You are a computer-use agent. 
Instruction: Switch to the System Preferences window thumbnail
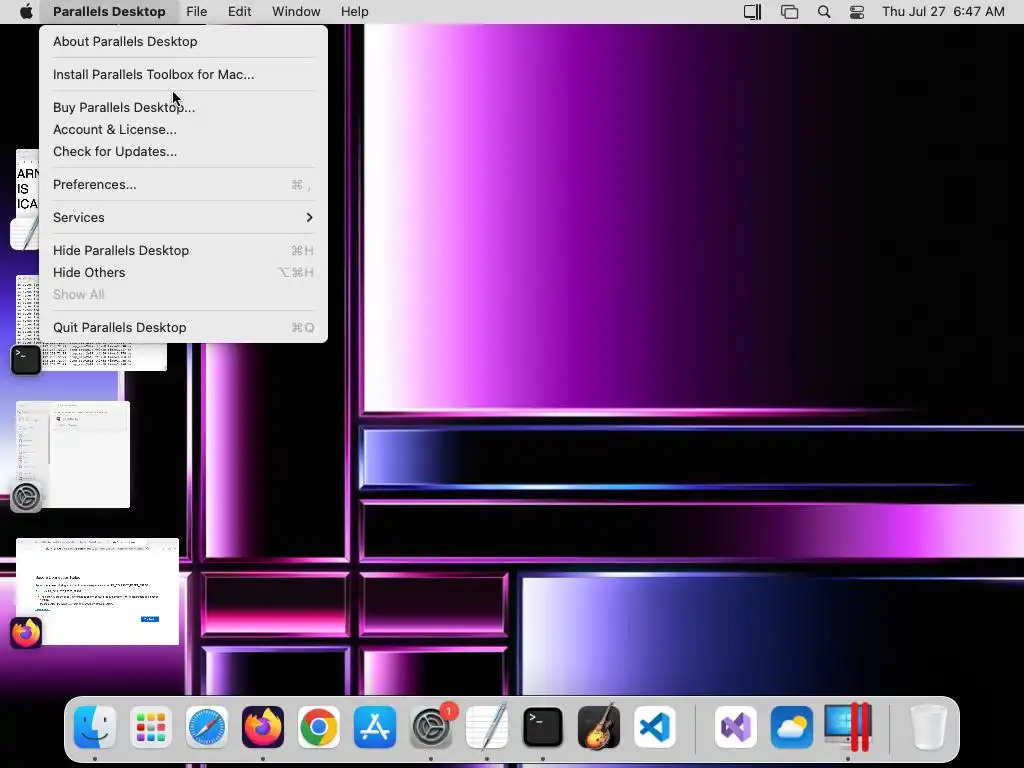click(x=73, y=455)
